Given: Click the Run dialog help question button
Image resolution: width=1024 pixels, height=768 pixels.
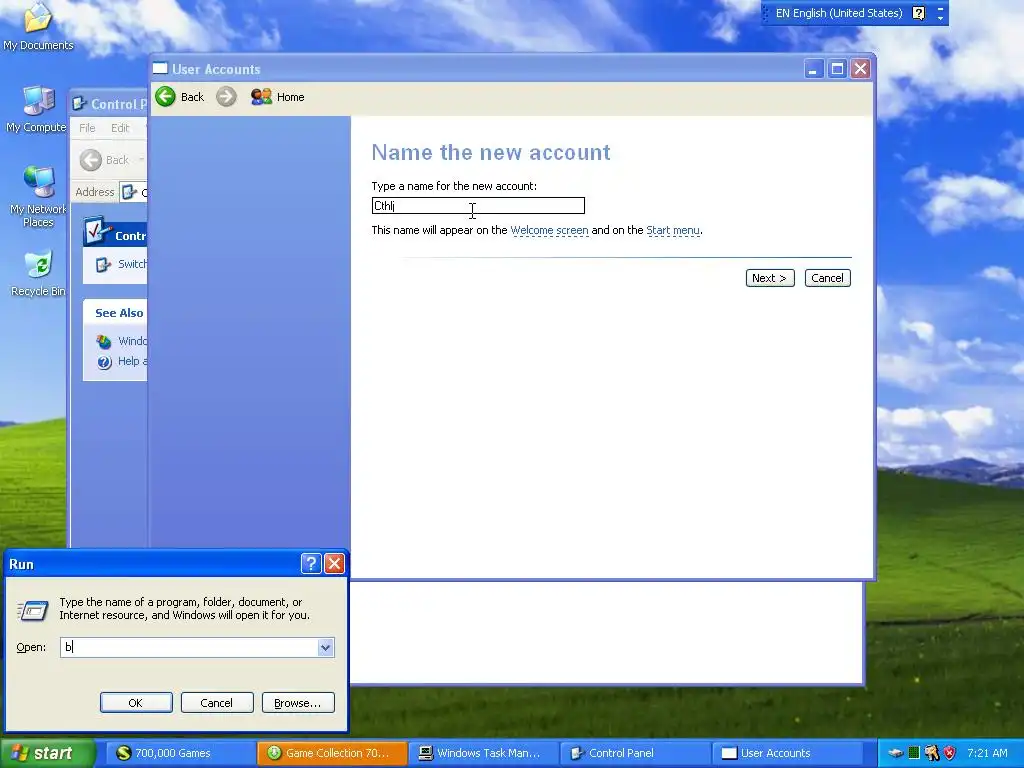Looking at the screenshot, I should point(312,564).
